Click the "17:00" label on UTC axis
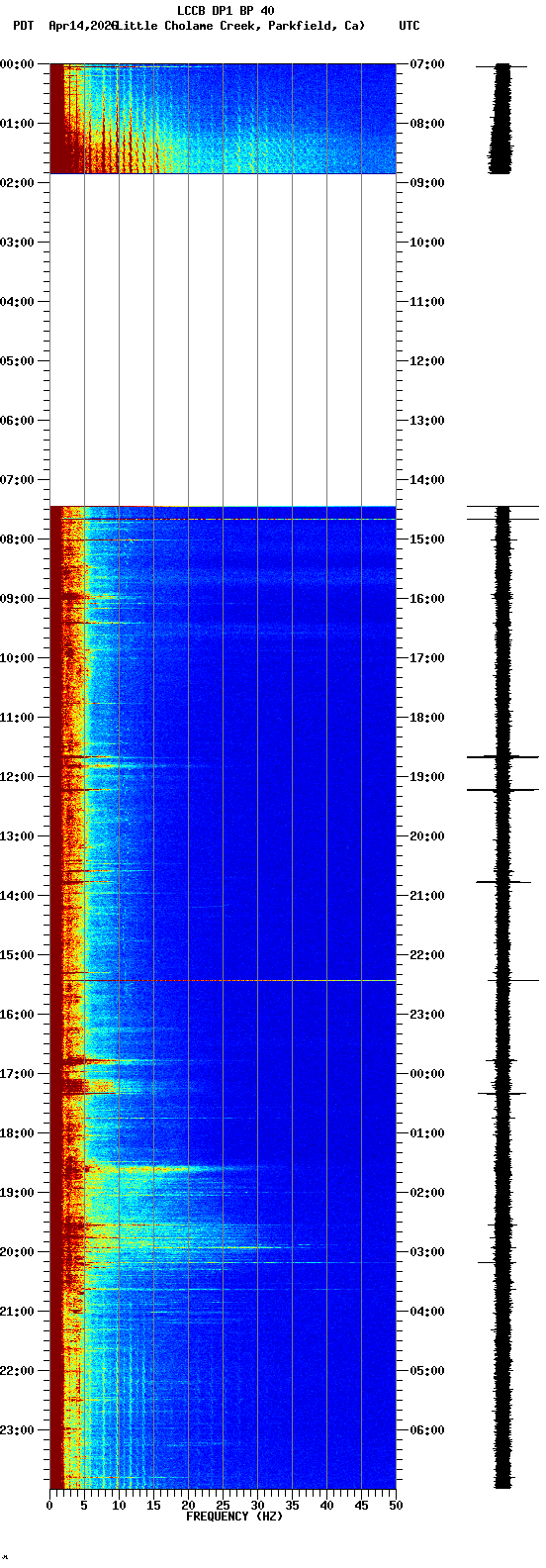 click(x=427, y=658)
